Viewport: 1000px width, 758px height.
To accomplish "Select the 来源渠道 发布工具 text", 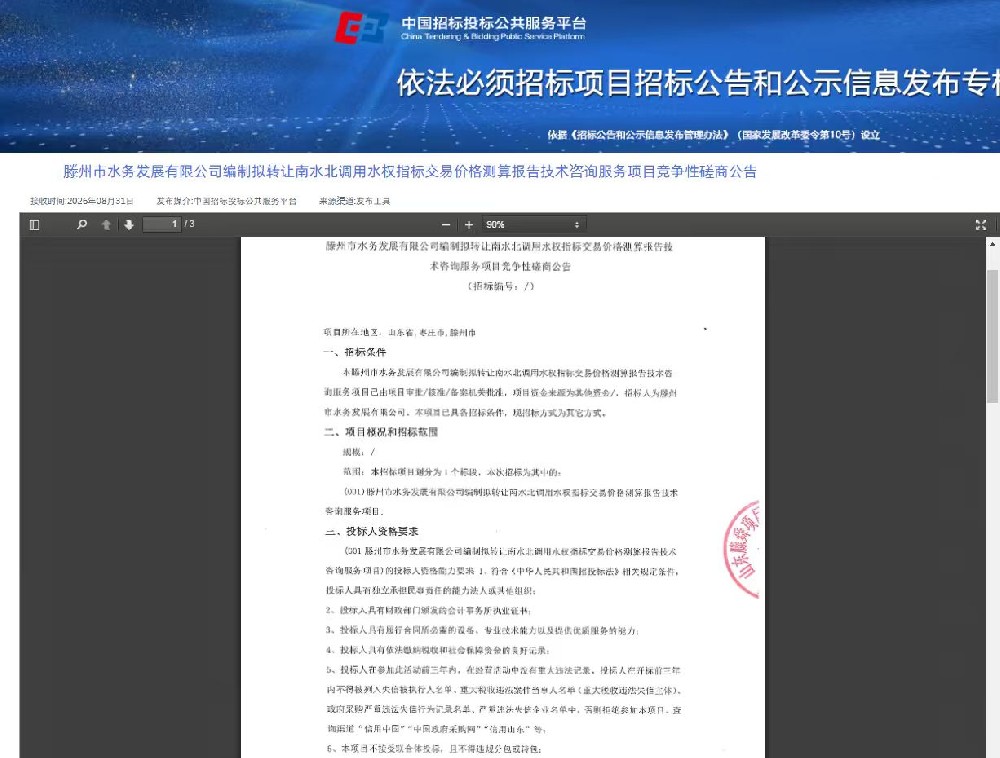I will [355, 201].
